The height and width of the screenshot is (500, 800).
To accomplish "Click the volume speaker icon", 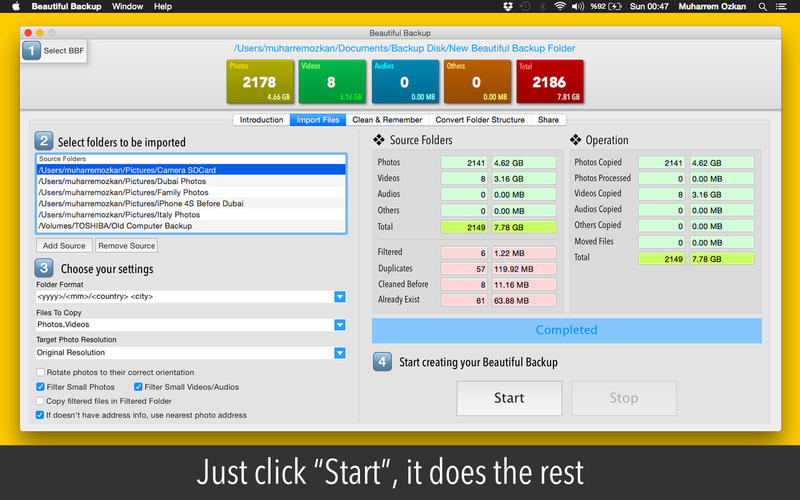I will 578,7.
